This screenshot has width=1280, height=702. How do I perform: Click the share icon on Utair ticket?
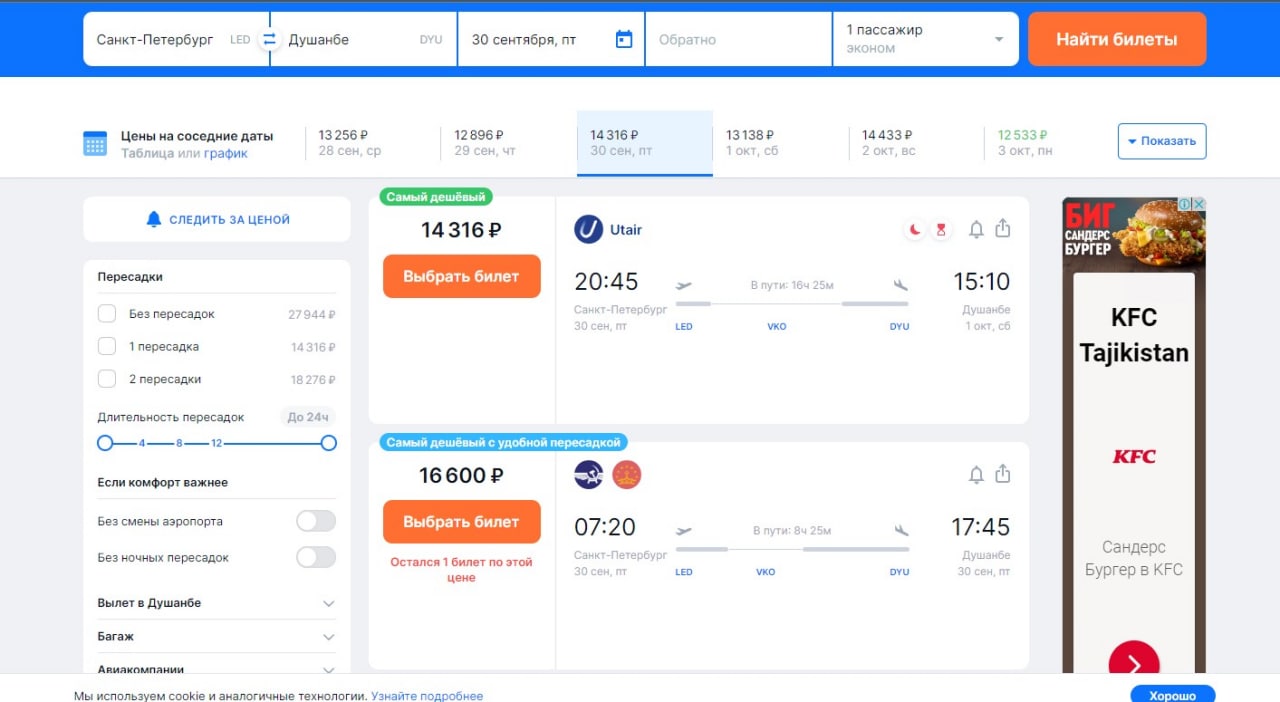1003,229
